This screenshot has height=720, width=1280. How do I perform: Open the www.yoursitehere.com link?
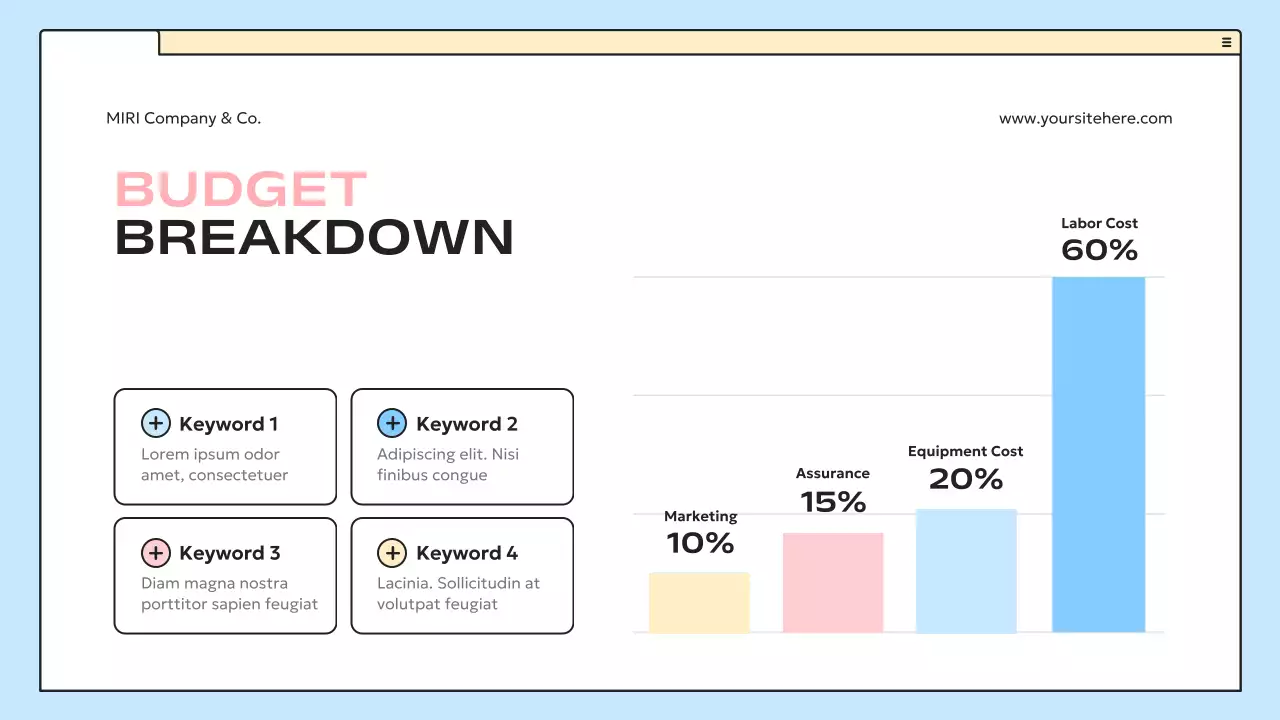[x=1085, y=118]
